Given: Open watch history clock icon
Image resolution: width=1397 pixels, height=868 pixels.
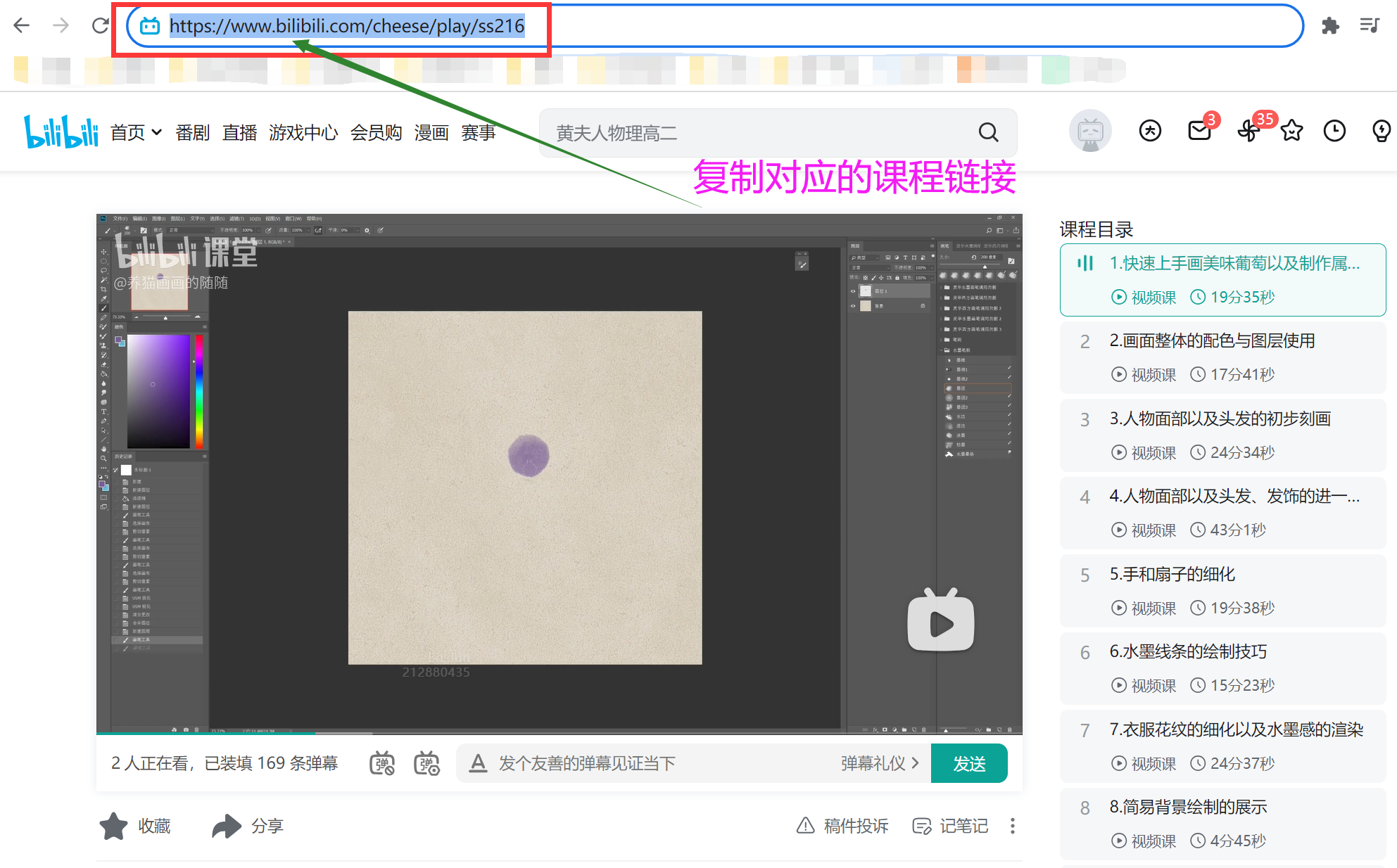Looking at the screenshot, I should (1334, 131).
